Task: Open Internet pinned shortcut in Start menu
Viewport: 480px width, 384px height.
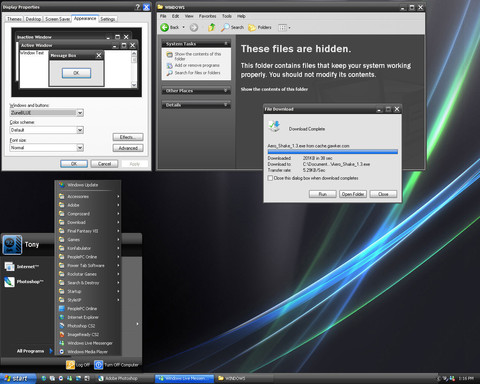Action: [x=9, y=267]
